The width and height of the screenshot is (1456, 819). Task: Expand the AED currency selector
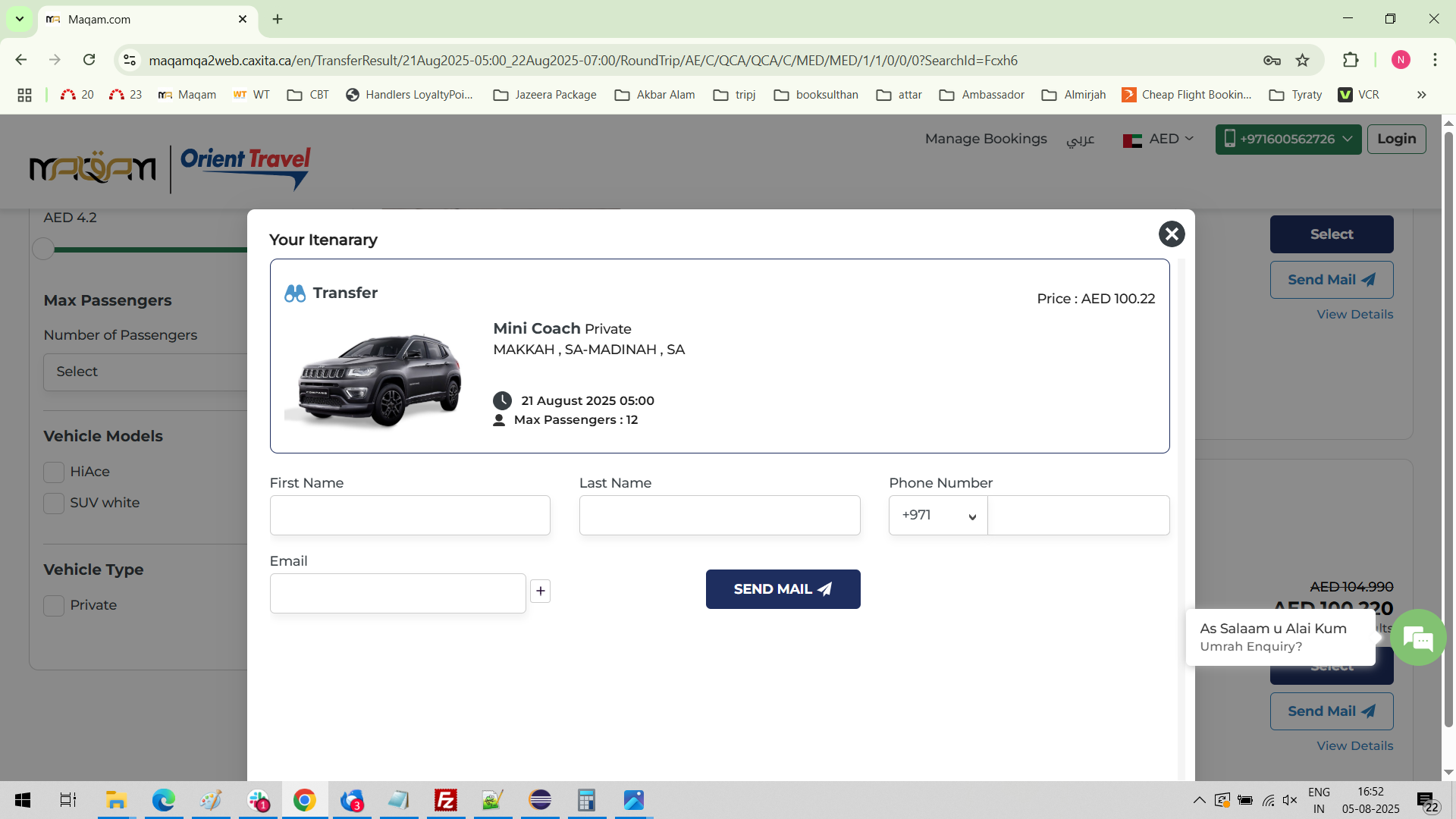pyautogui.click(x=1159, y=140)
